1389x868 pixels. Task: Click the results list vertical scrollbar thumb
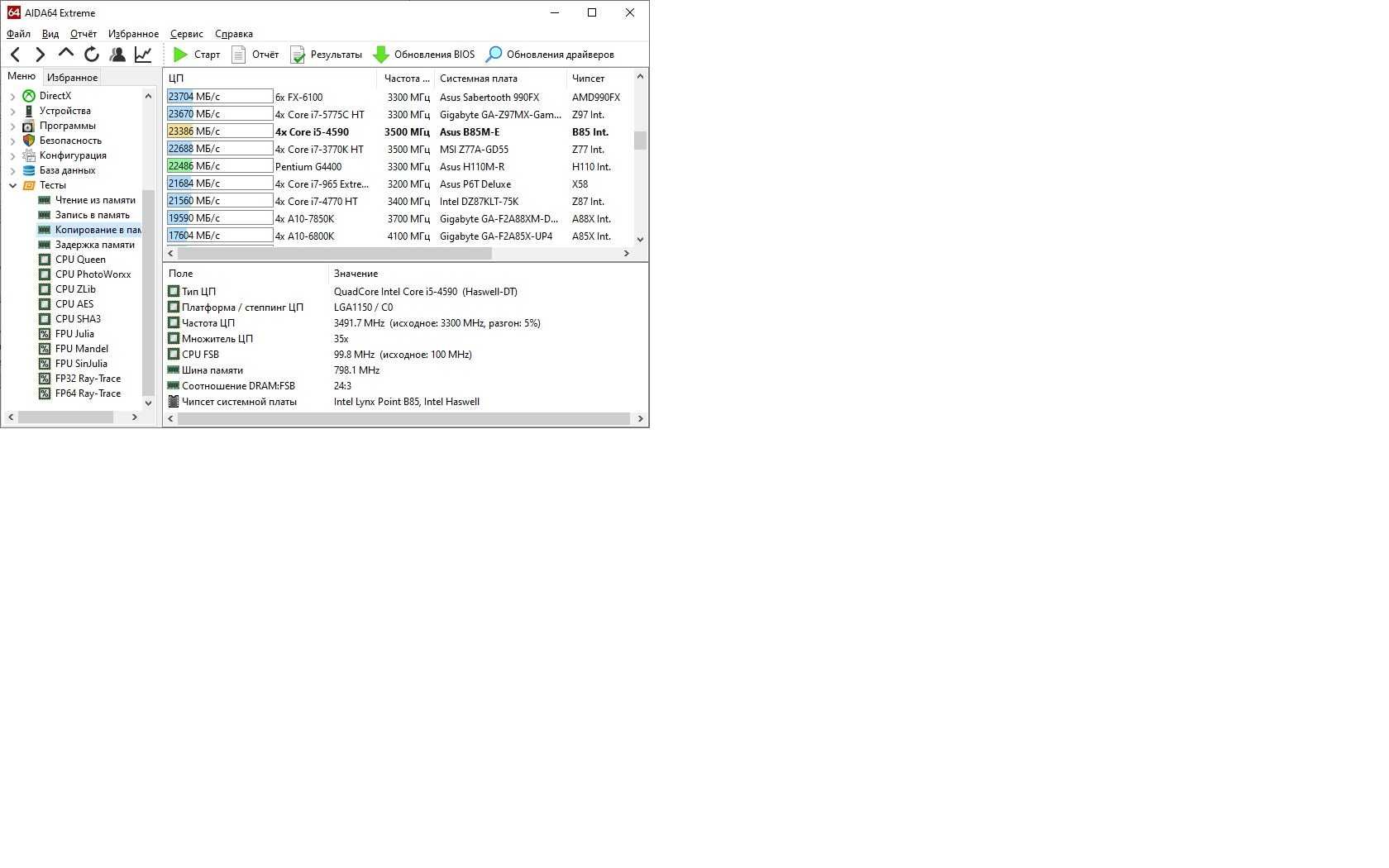[640, 141]
